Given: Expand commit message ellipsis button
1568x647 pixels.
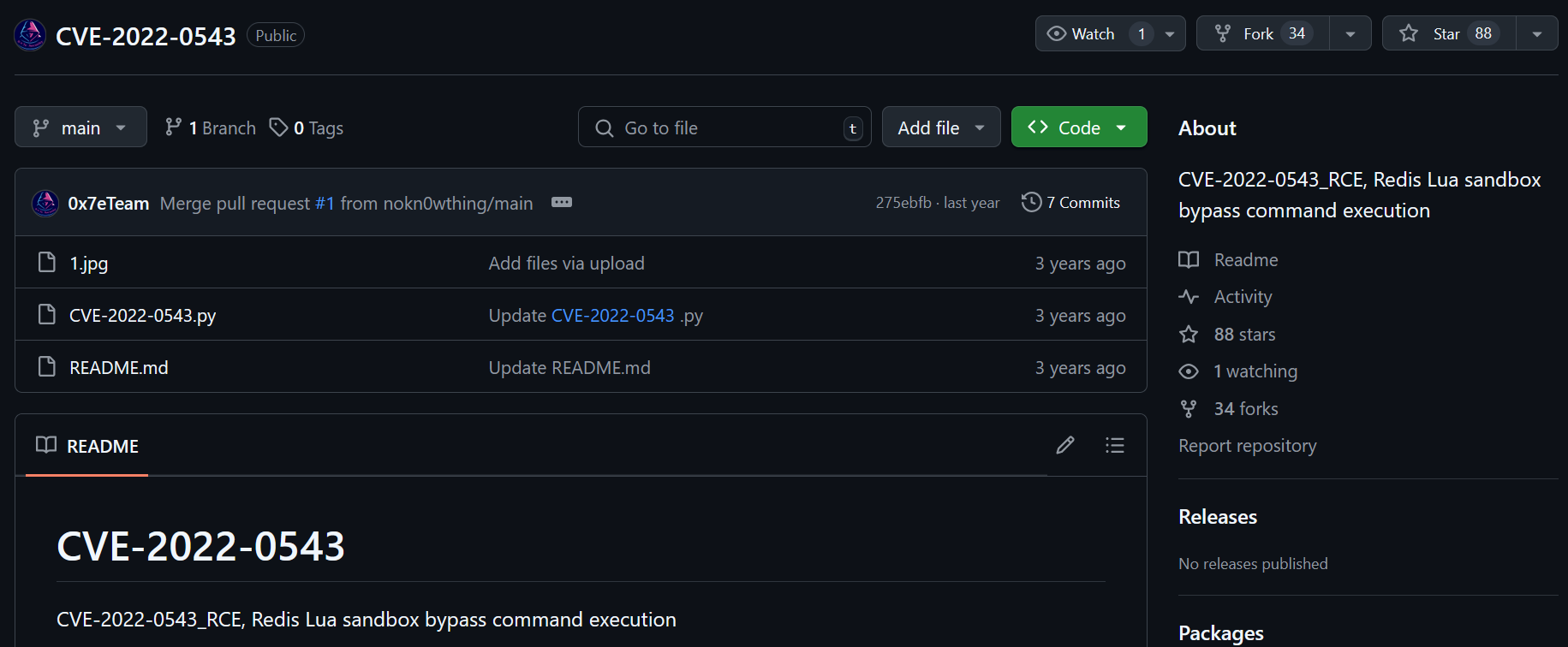Looking at the screenshot, I should coord(562,202).
